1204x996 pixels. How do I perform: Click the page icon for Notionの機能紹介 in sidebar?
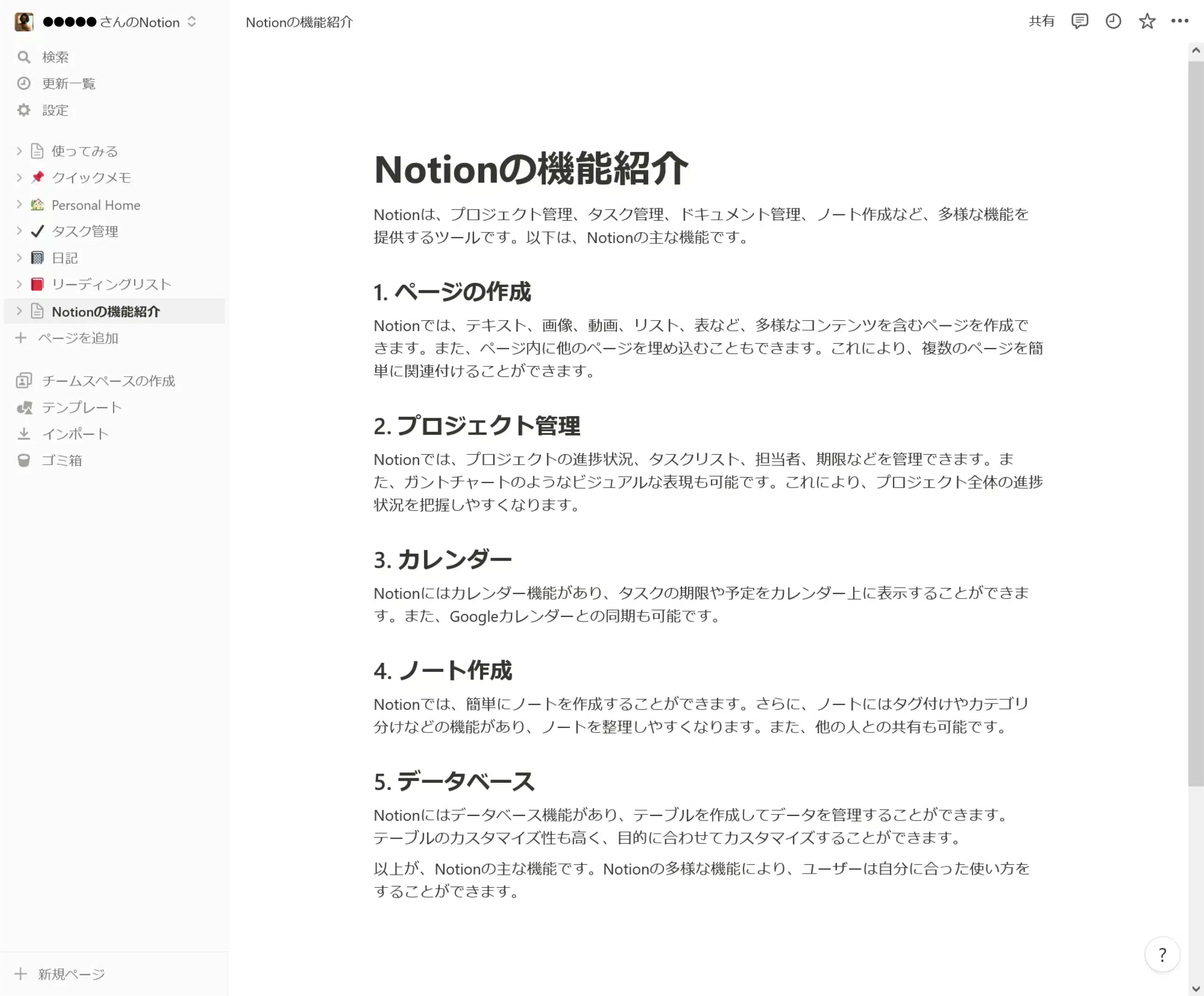(x=37, y=311)
